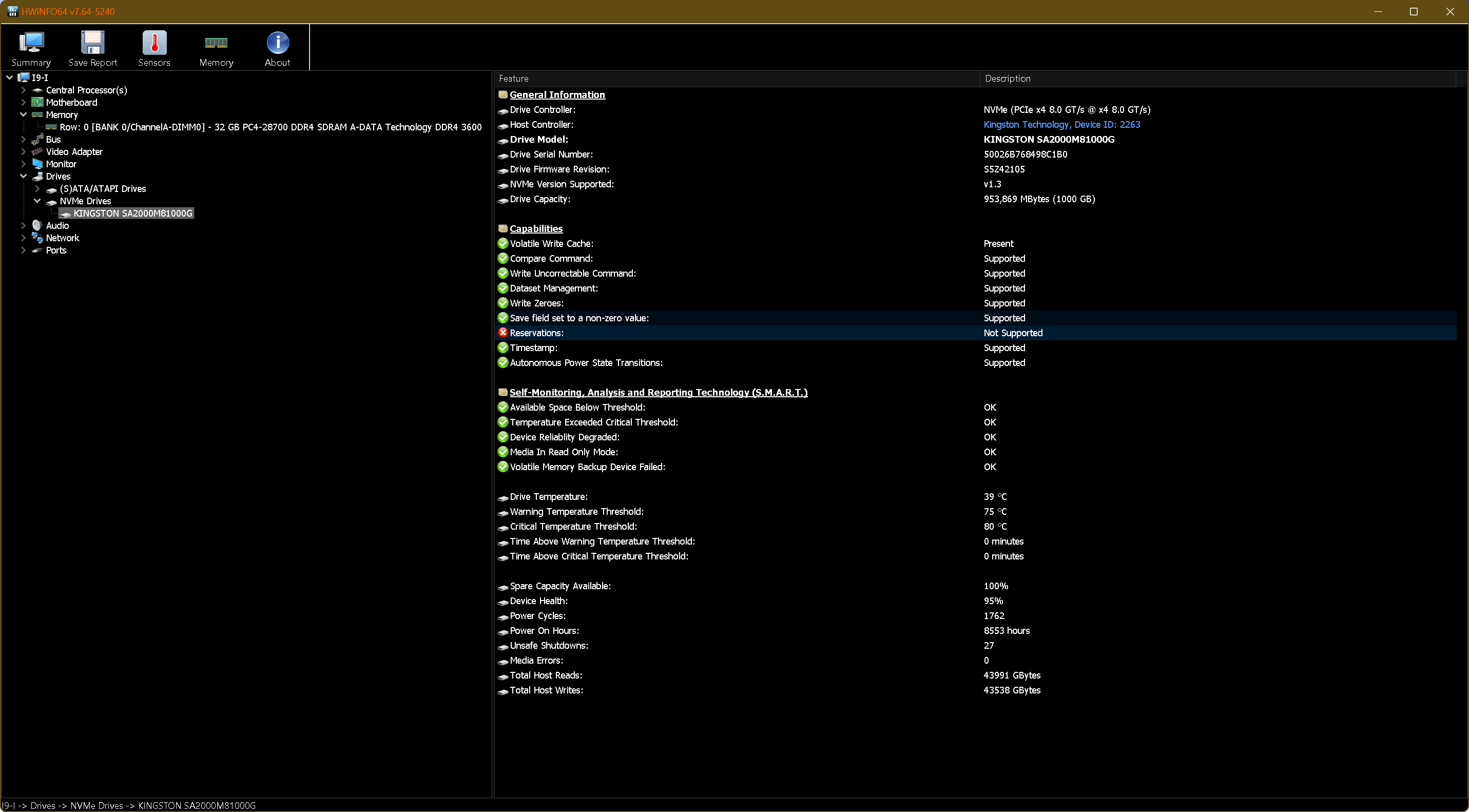Select the Drive Model row label

tap(539, 139)
